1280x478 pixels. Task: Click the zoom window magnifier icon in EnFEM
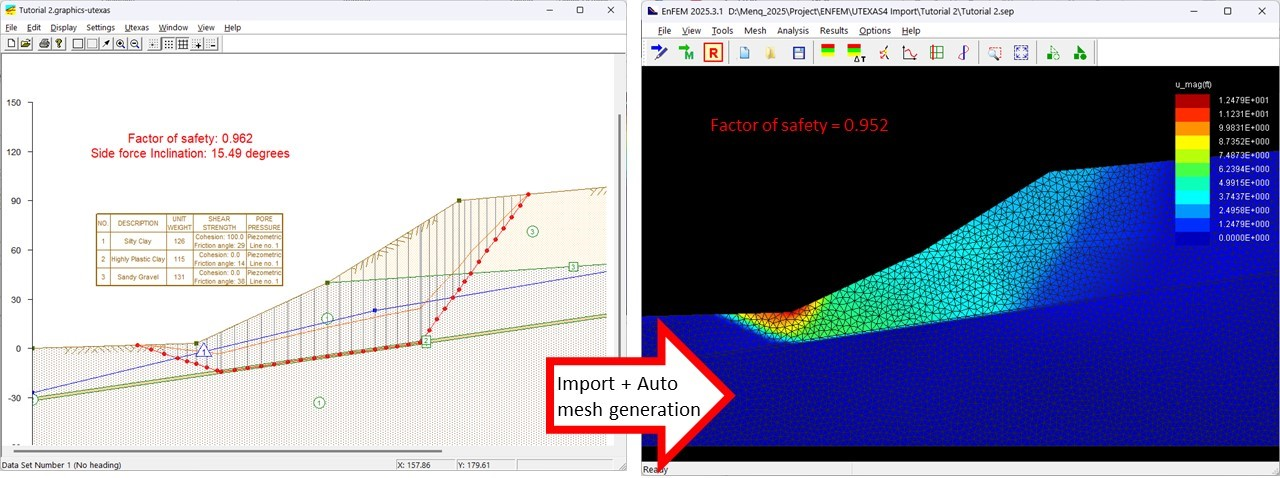994,53
